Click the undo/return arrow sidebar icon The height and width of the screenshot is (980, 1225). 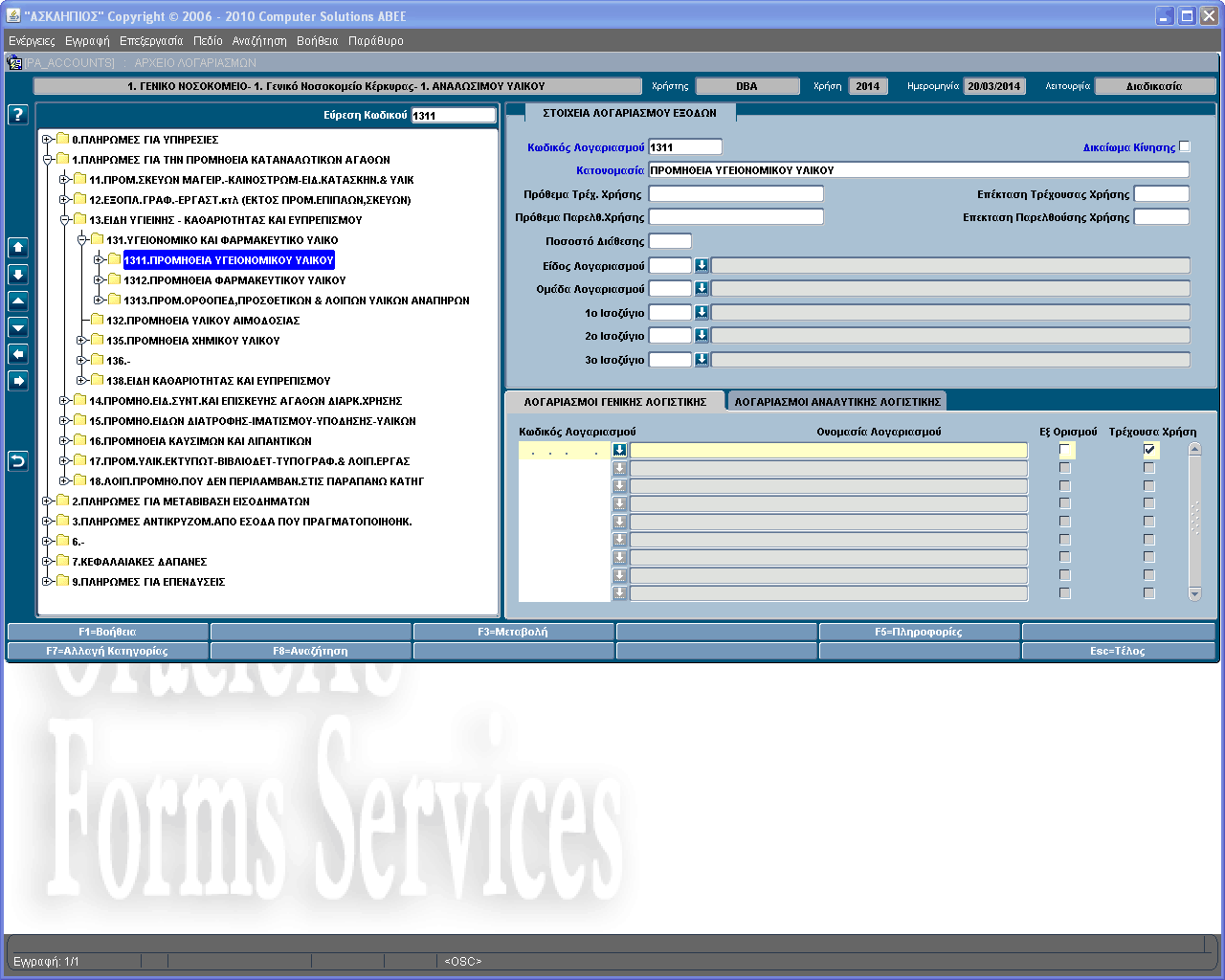pyautogui.click(x=17, y=461)
